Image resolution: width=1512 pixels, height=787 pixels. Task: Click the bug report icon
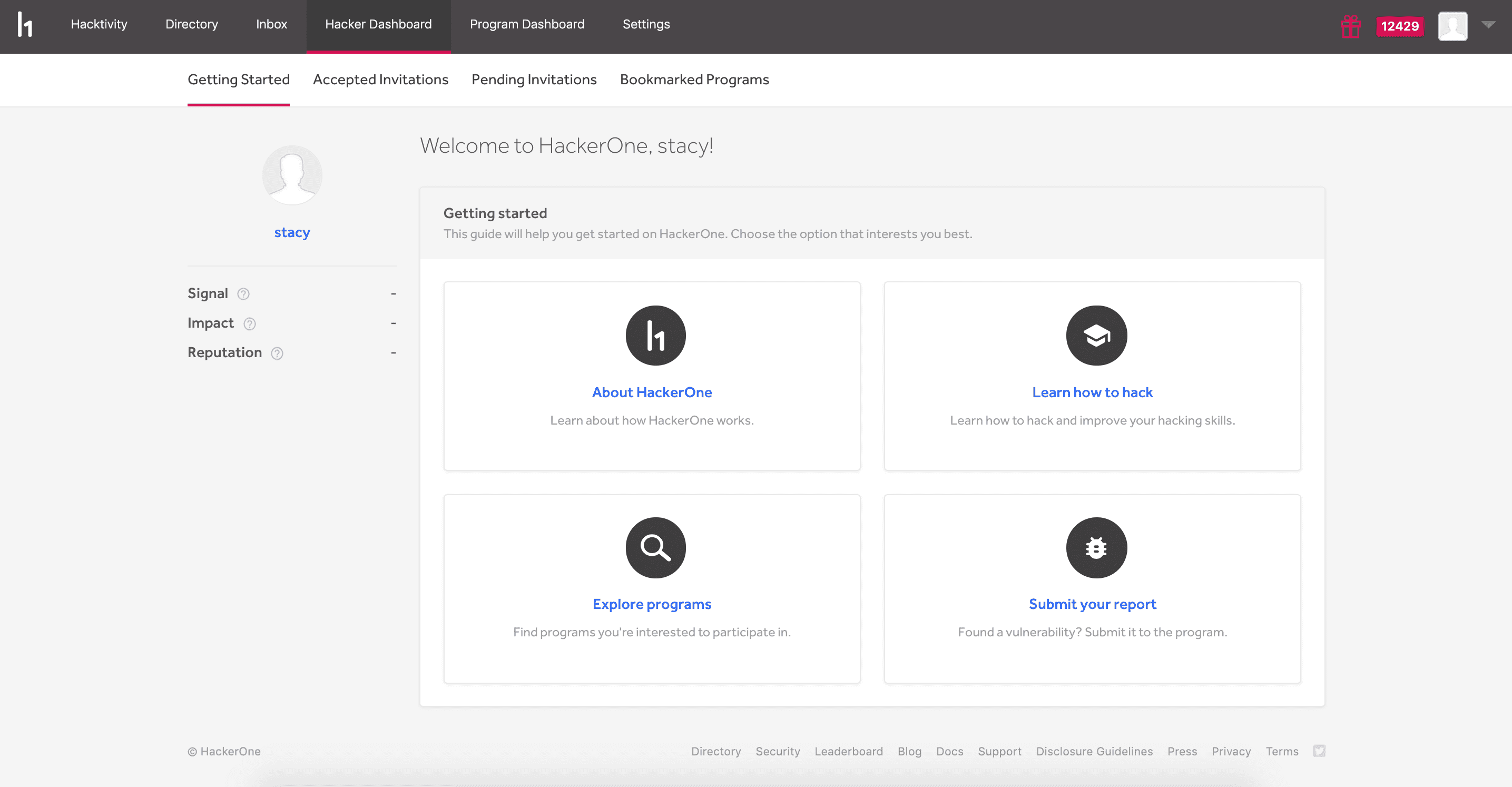(x=1096, y=547)
